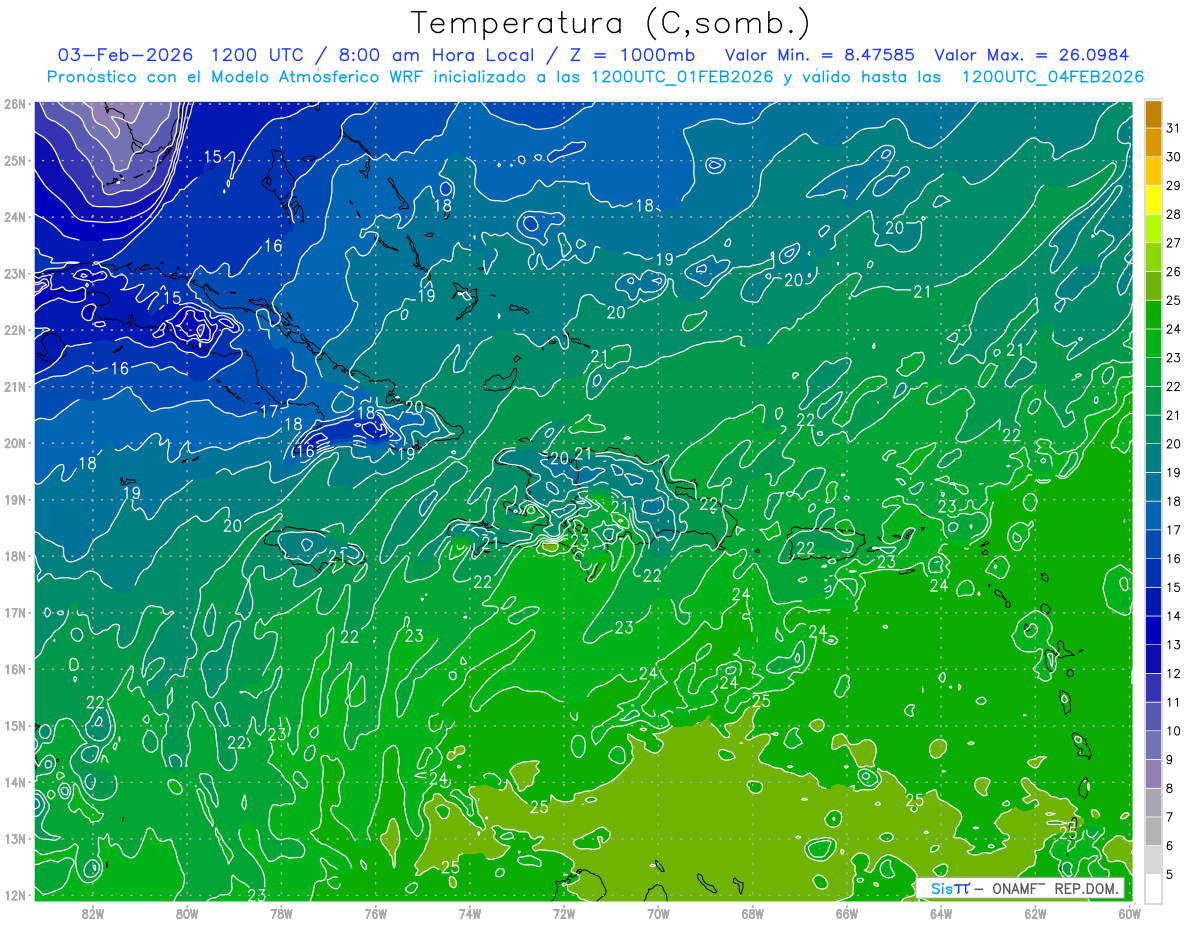The height and width of the screenshot is (927, 1200).
Task: Click the "18N" latitude axis label
Action: click(14, 556)
